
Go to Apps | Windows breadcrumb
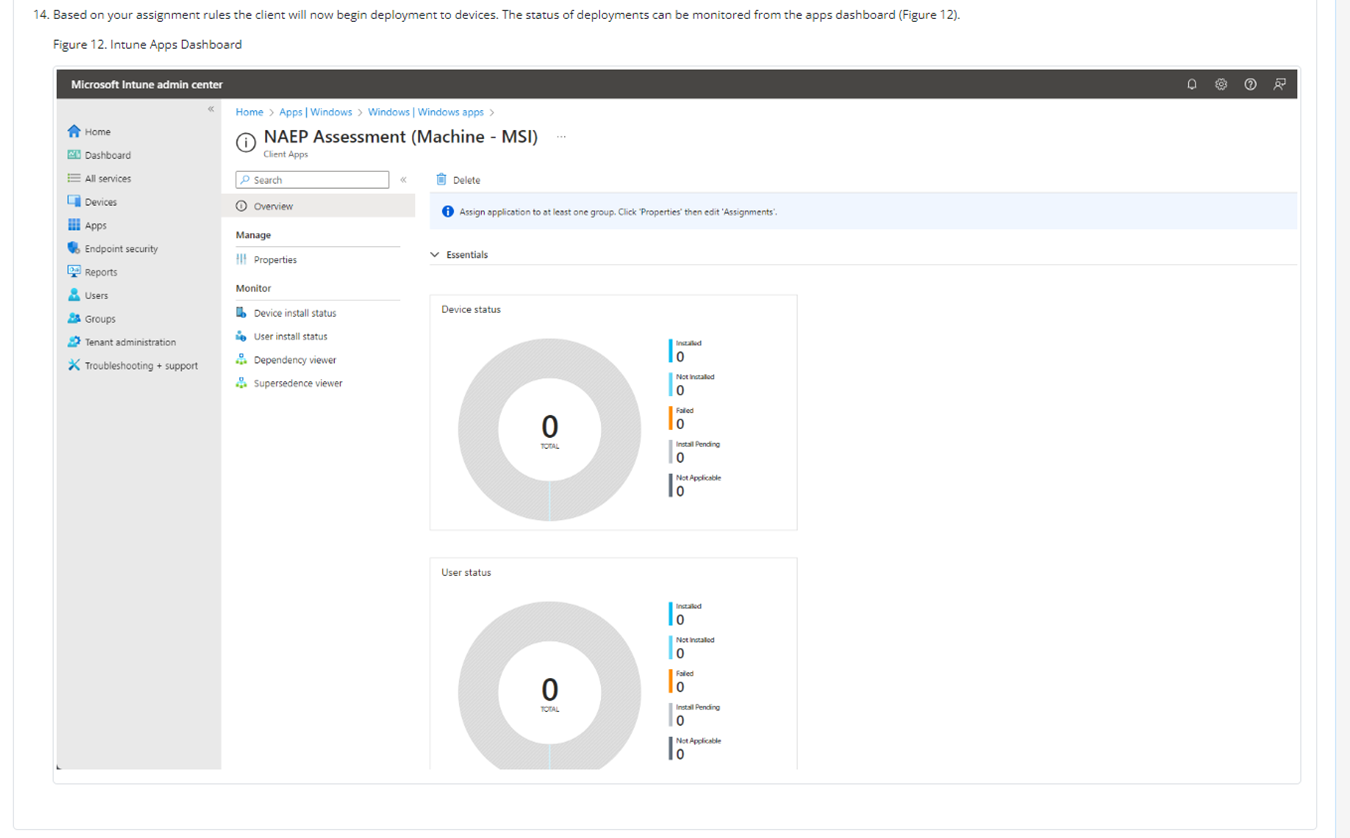tap(315, 112)
